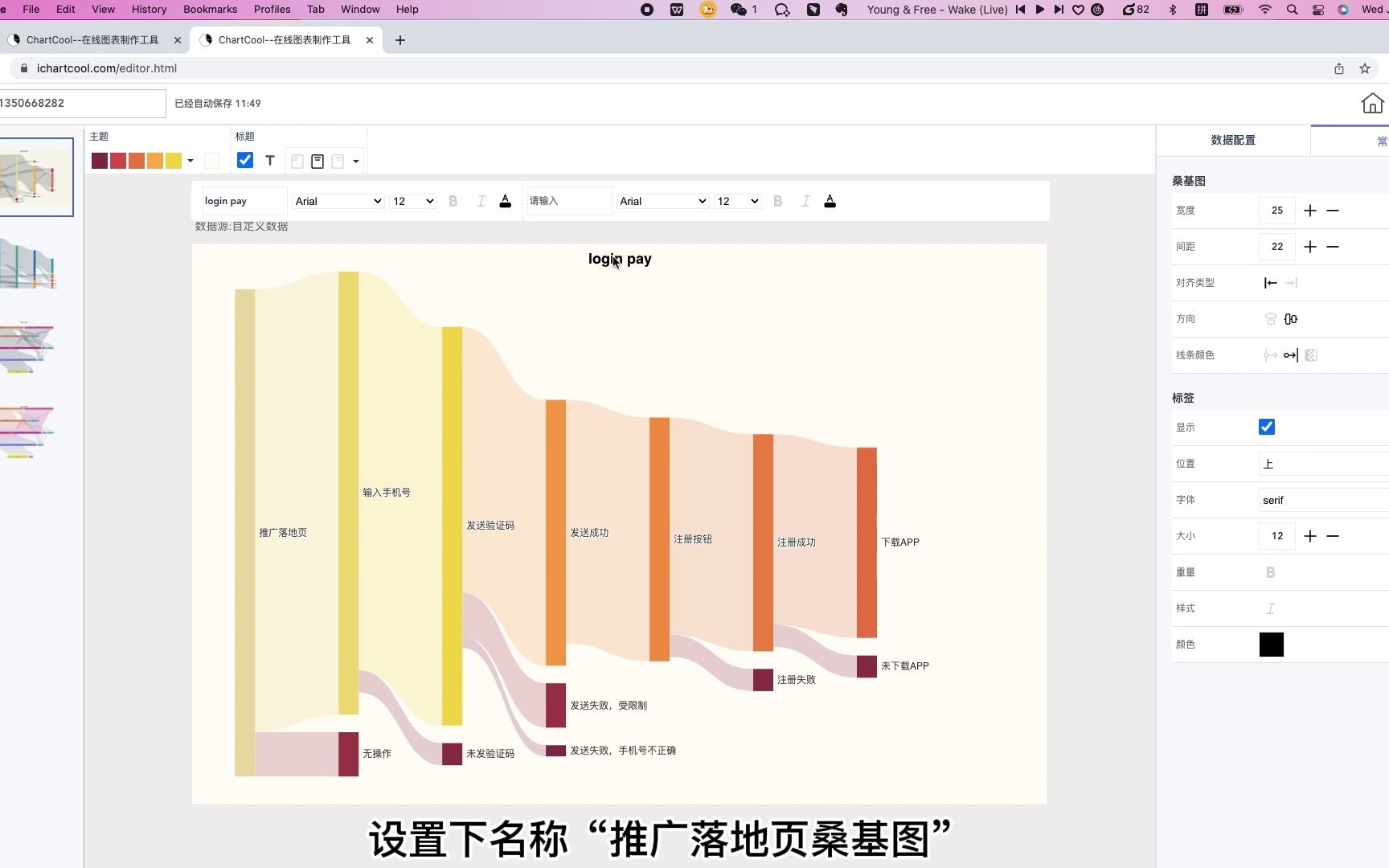
Task: Open the home page icon
Action: tap(1372, 103)
